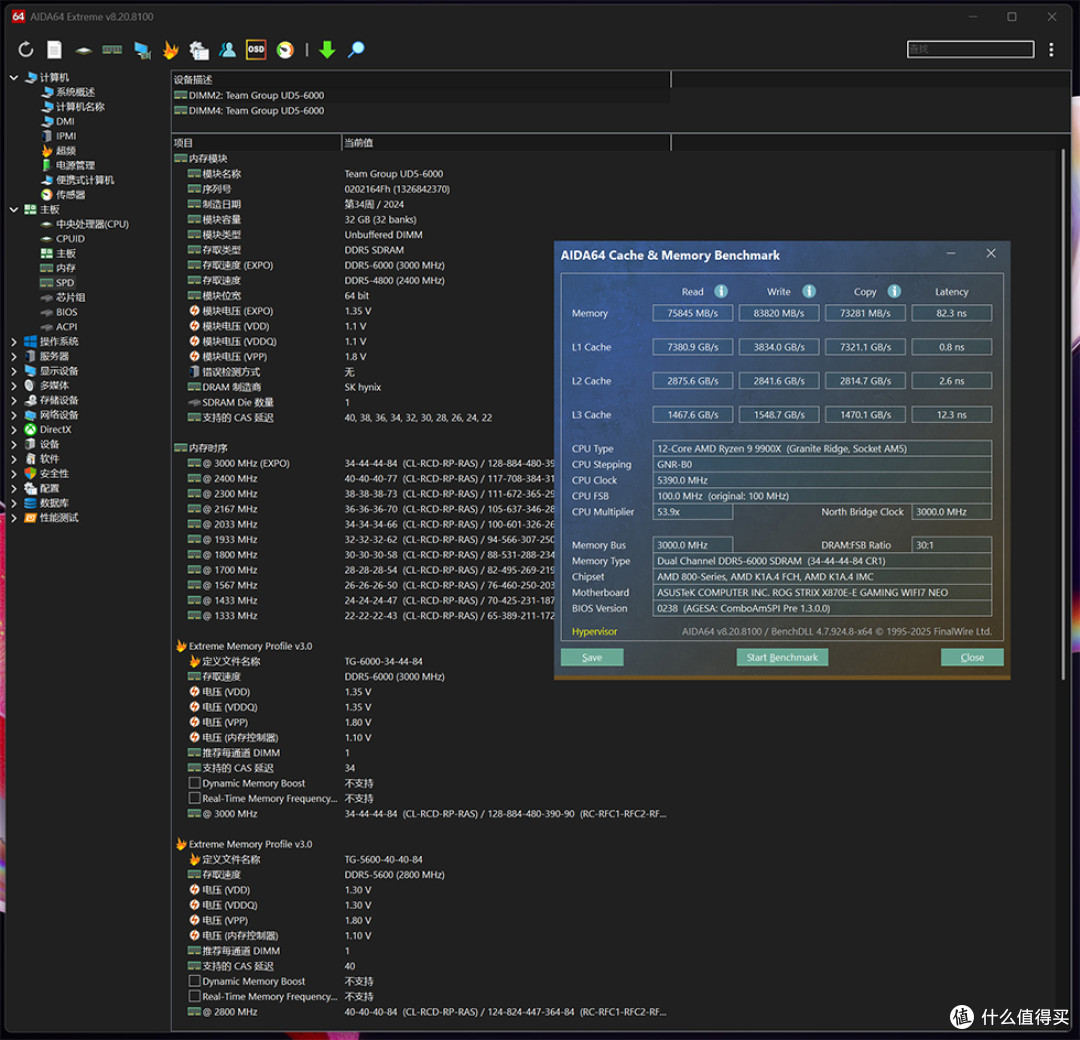Click the green download arrow update icon
The width and height of the screenshot is (1080, 1040).
(x=327, y=50)
